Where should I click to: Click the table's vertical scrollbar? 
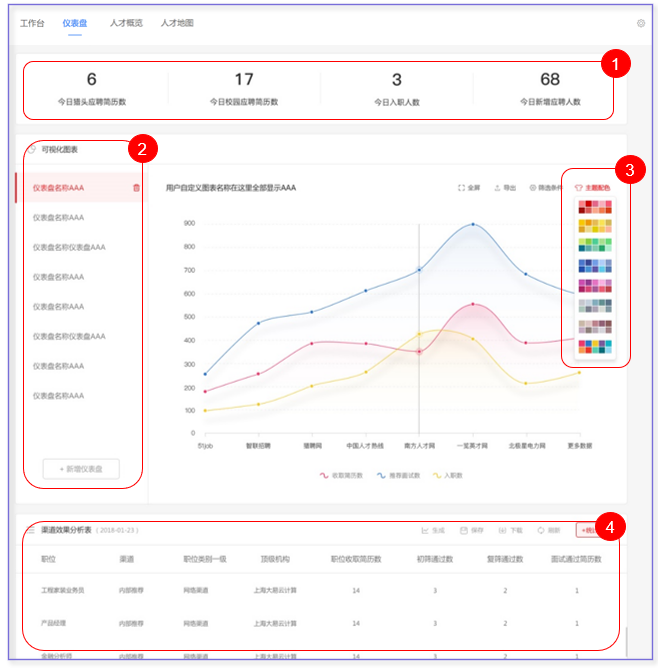[626, 641]
